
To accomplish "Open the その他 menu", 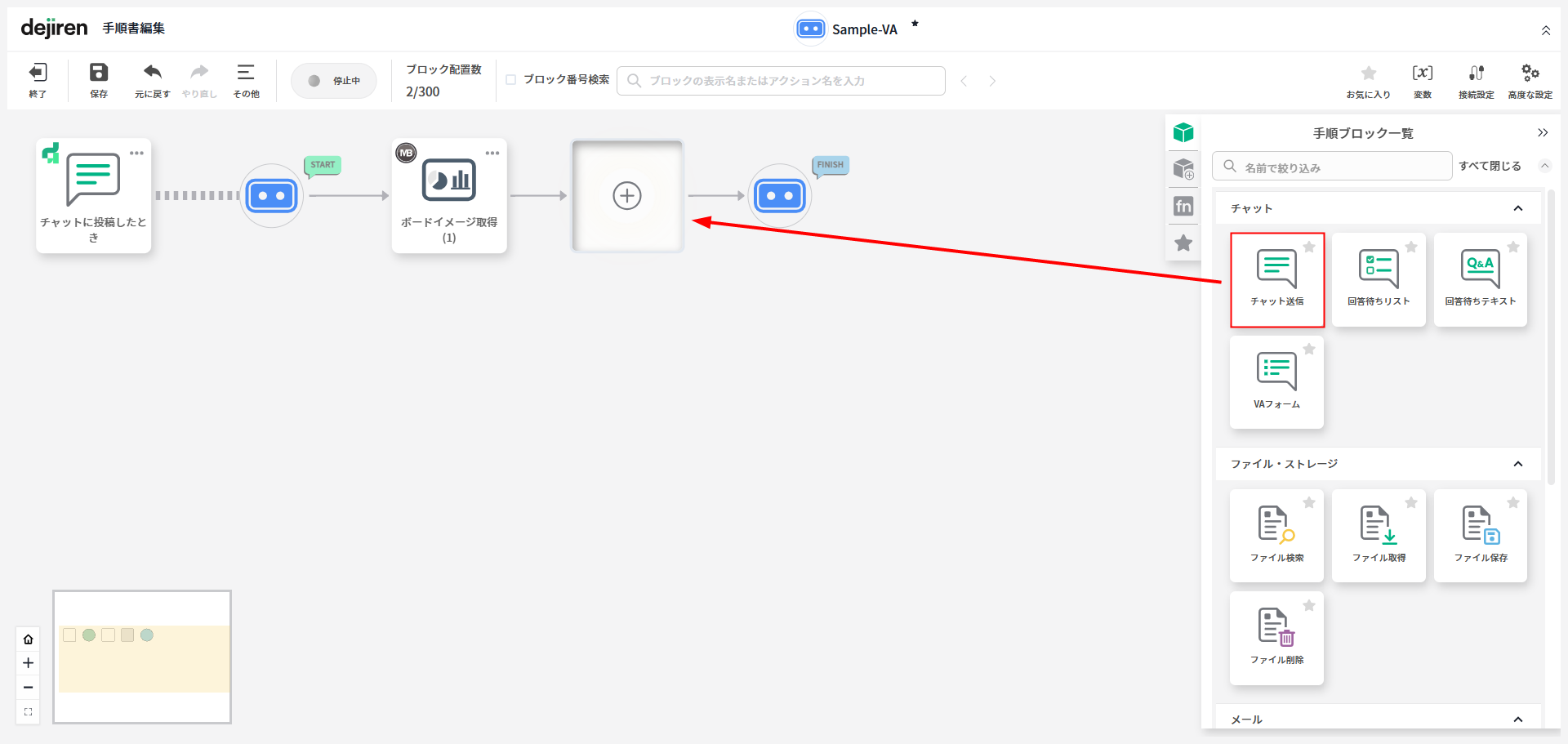I will click(246, 80).
